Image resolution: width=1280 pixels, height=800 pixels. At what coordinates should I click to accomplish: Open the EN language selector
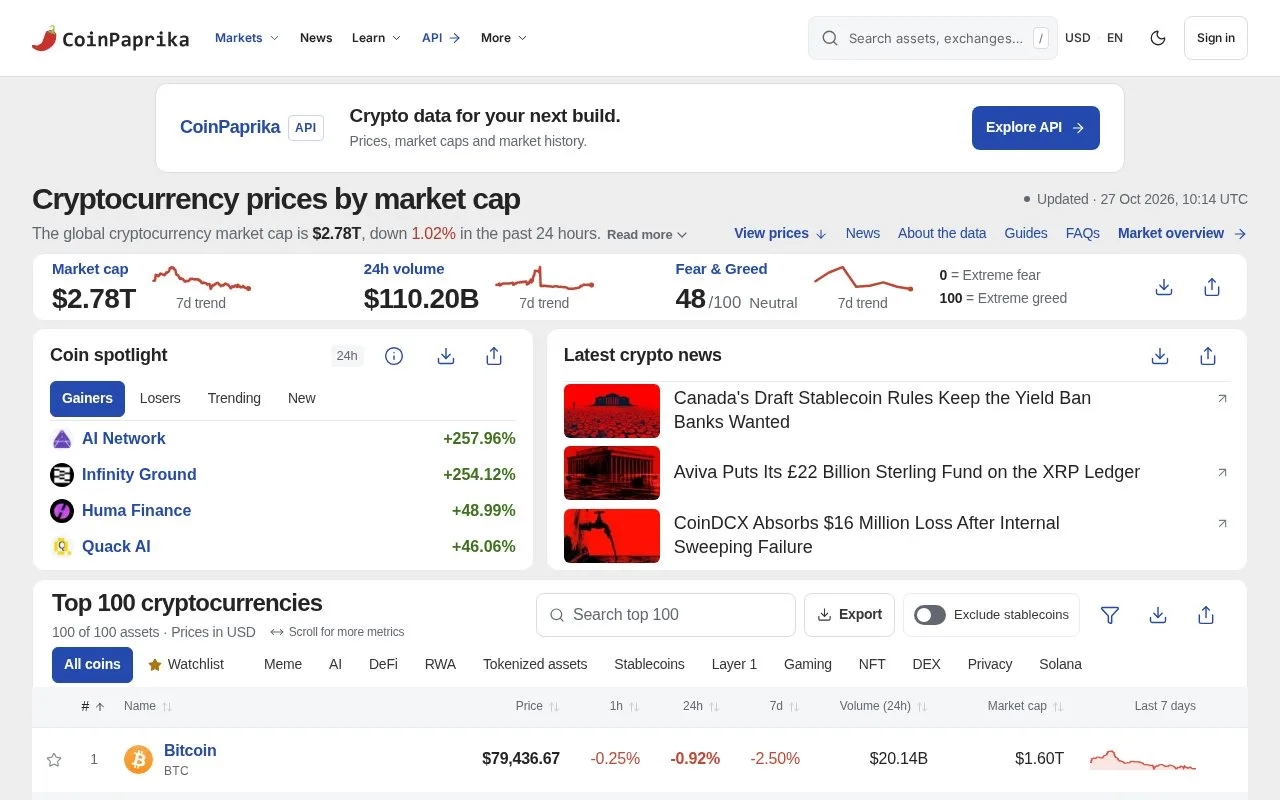pyautogui.click(x=1115, y=38)
